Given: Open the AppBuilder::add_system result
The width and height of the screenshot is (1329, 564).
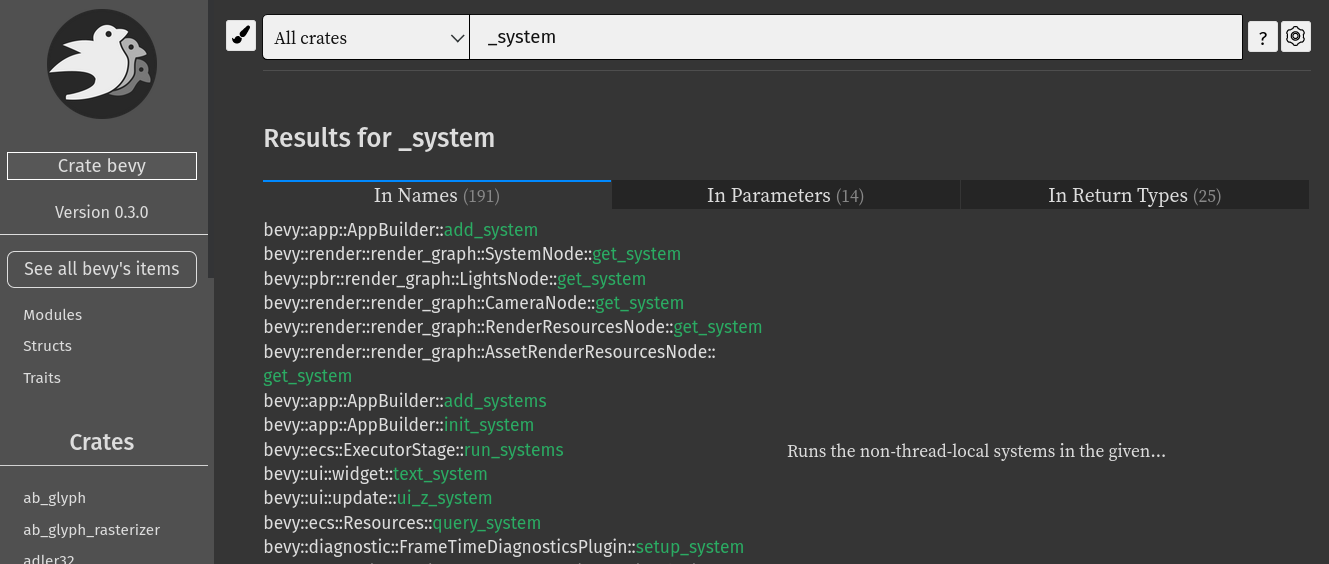Looking at the screenshot, I should point(490,230).
